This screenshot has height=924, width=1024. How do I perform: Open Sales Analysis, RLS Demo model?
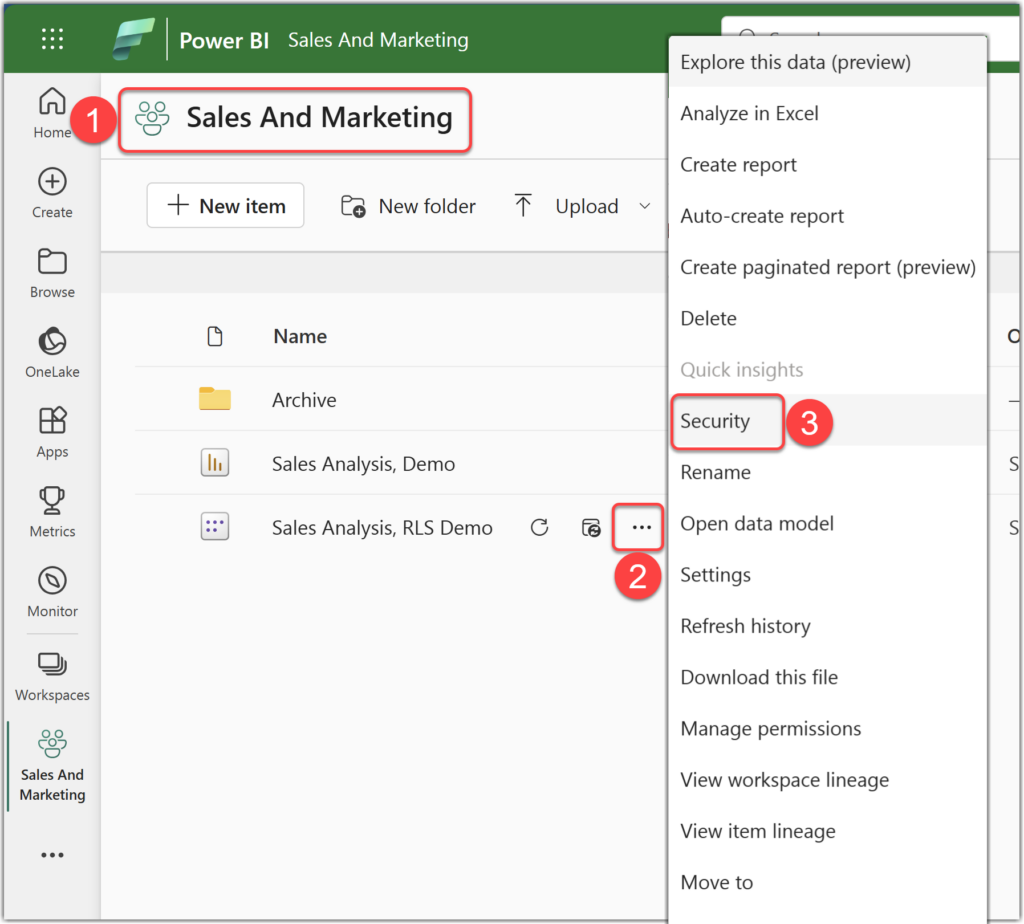pos(382,528)
